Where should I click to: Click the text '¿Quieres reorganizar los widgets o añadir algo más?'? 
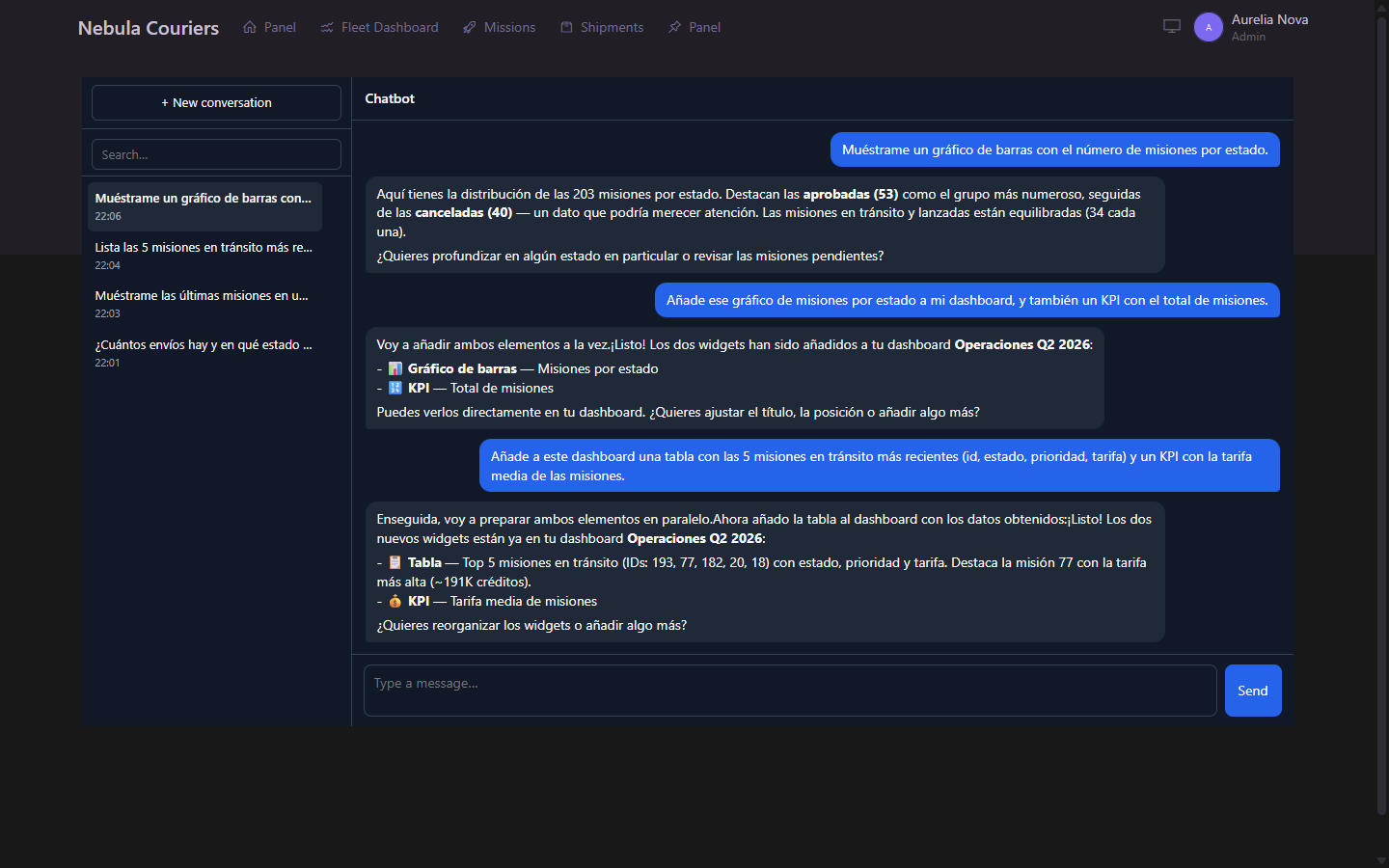531,625
